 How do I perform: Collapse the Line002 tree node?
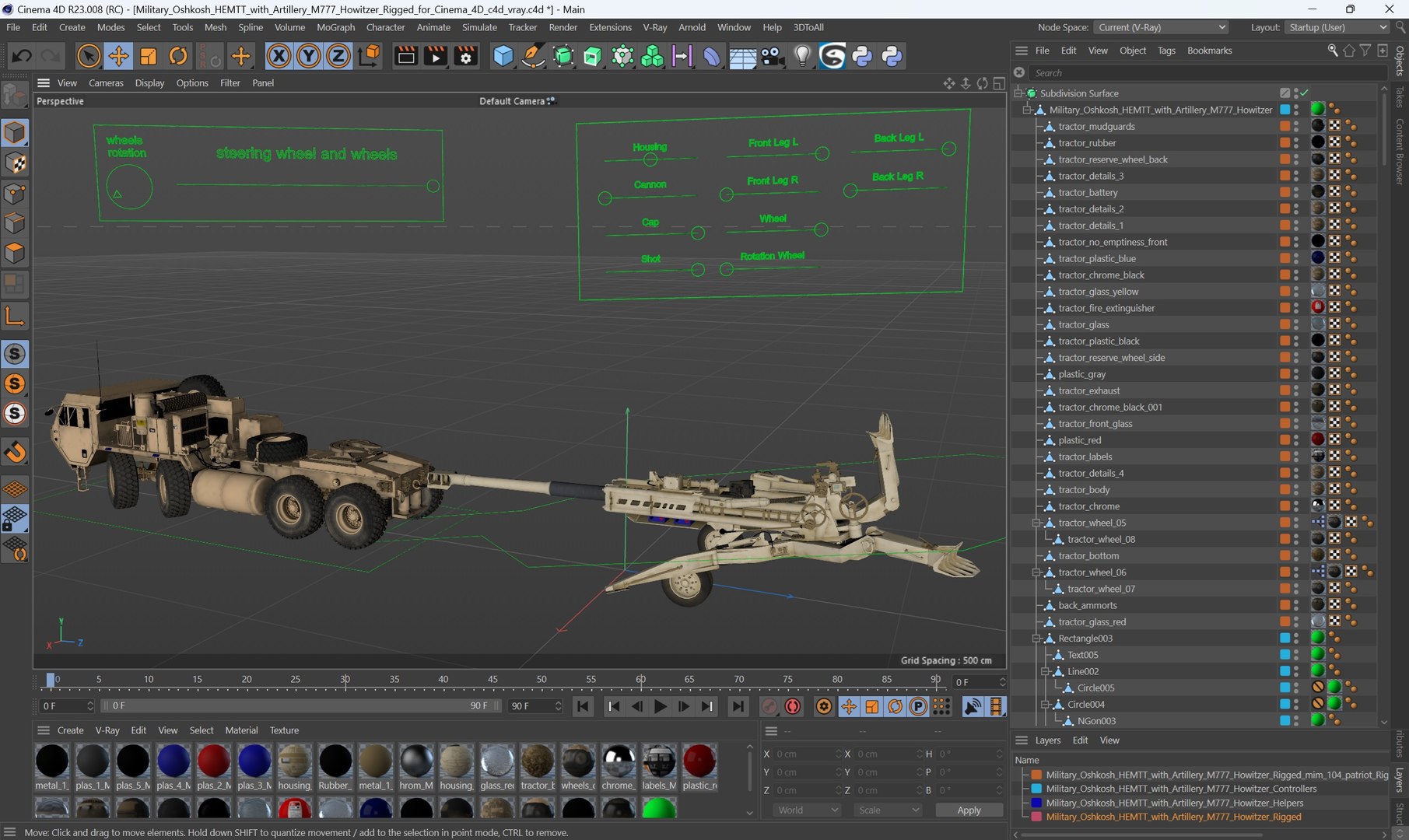(x=1046, y=671)
